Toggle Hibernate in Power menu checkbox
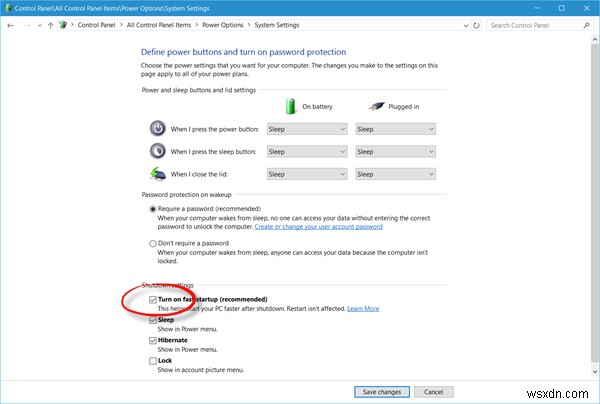600x404 pixels. pyautogui.click(x=153, y=340)
